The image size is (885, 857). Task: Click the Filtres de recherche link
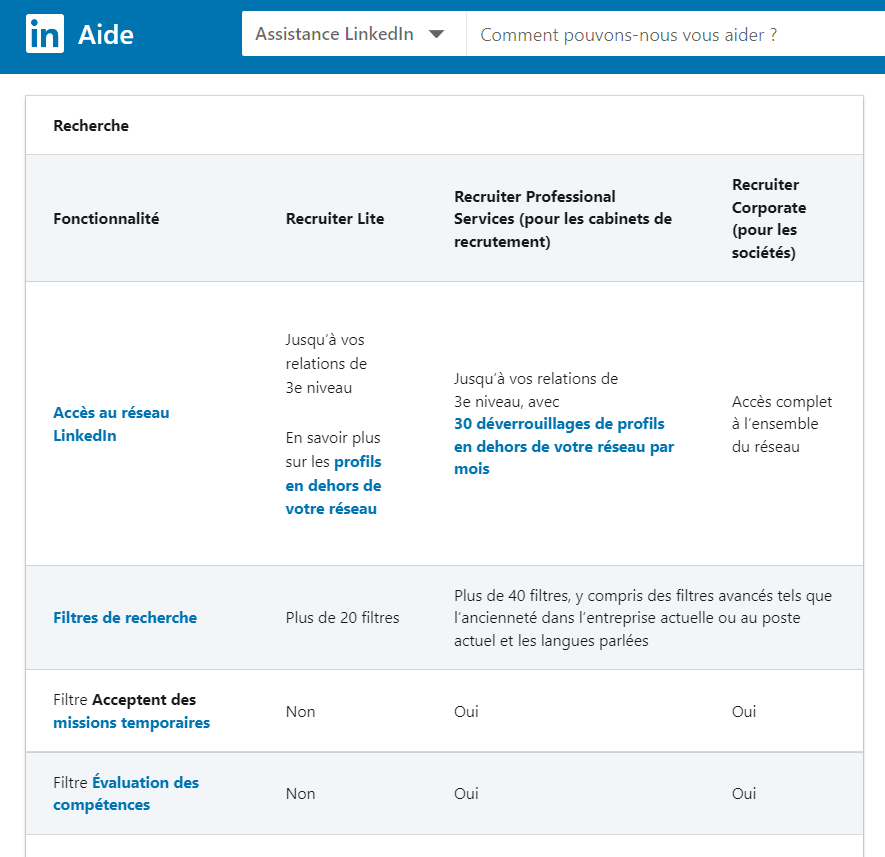125,617
